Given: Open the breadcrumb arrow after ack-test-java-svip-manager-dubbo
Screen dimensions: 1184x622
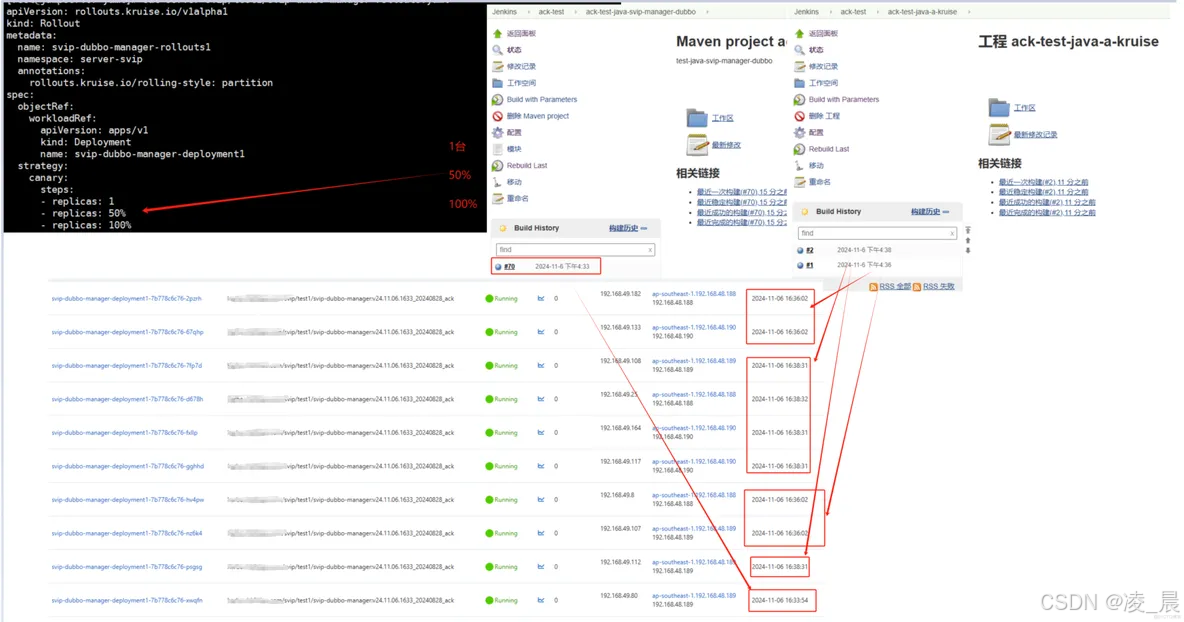Looking at the screenshot, I should 706,12.
